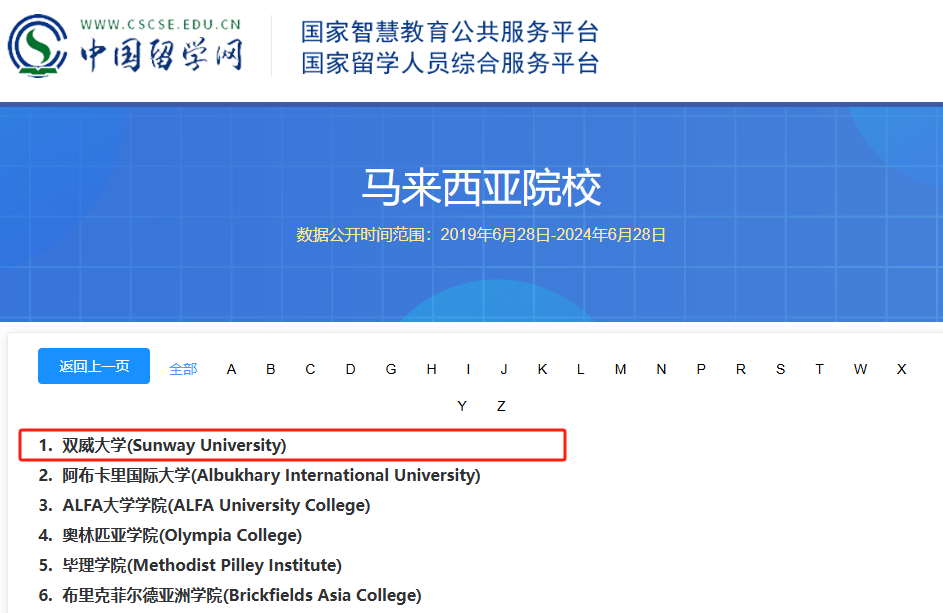The height and width of the screenshot is (613, 943).
Task: Select the letter S filter
Action: tap(780, 368)
